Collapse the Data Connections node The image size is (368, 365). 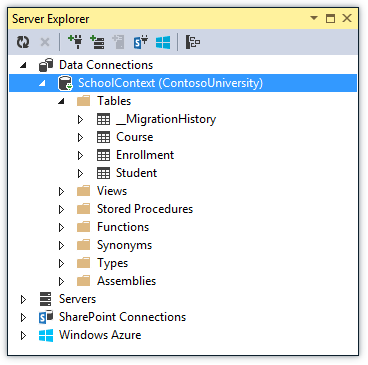(x=23, y=65)
